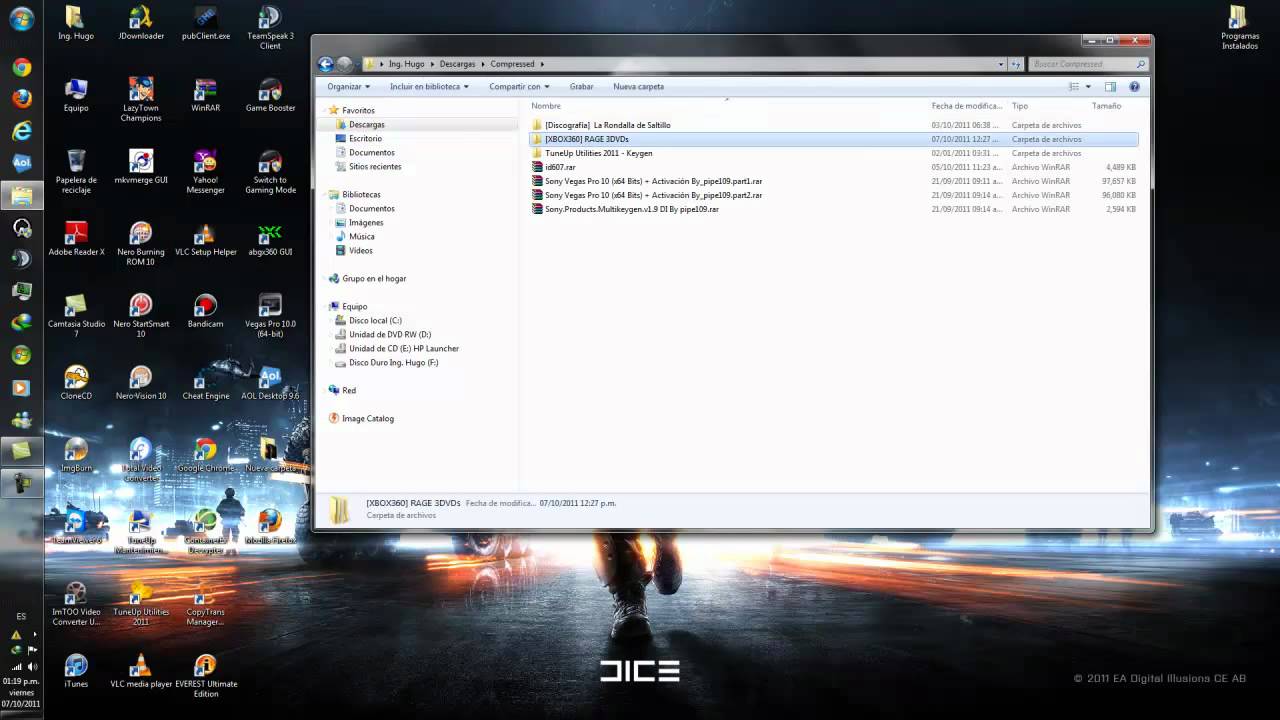Click the Compressed breadcrumb segment
Screen dimensions: 1280x720
(512, 64)
